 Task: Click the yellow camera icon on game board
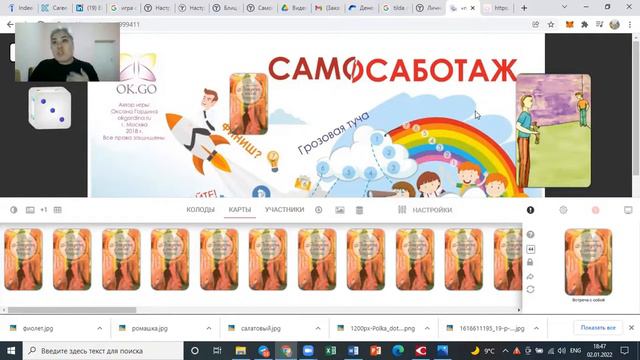(x=302, y=182)
